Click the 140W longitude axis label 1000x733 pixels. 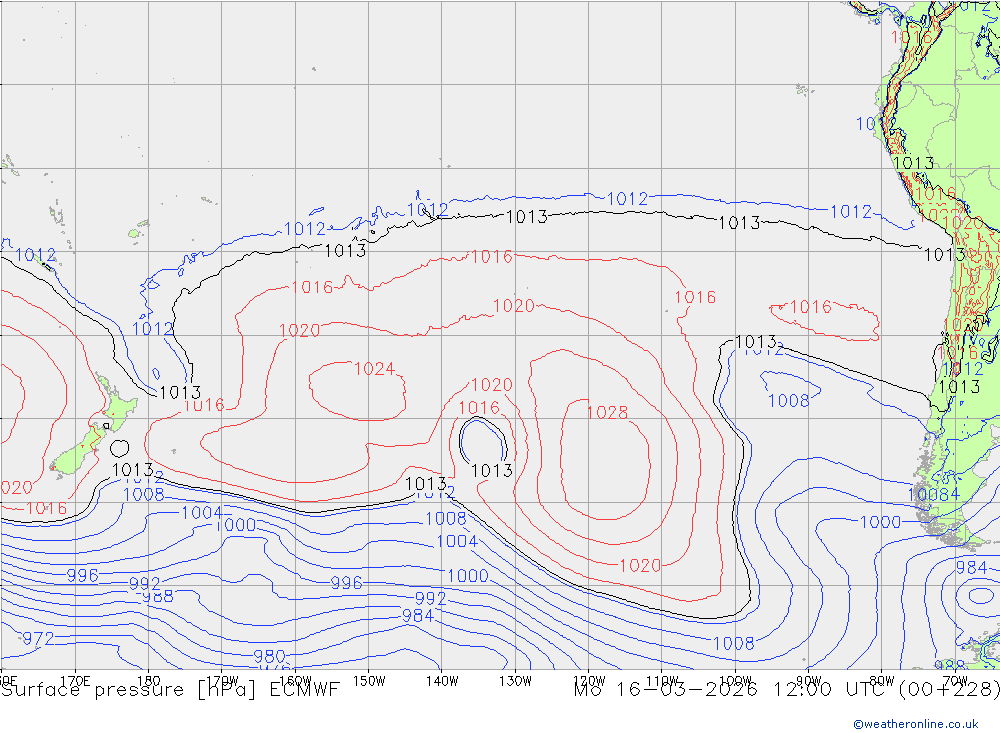442,681
